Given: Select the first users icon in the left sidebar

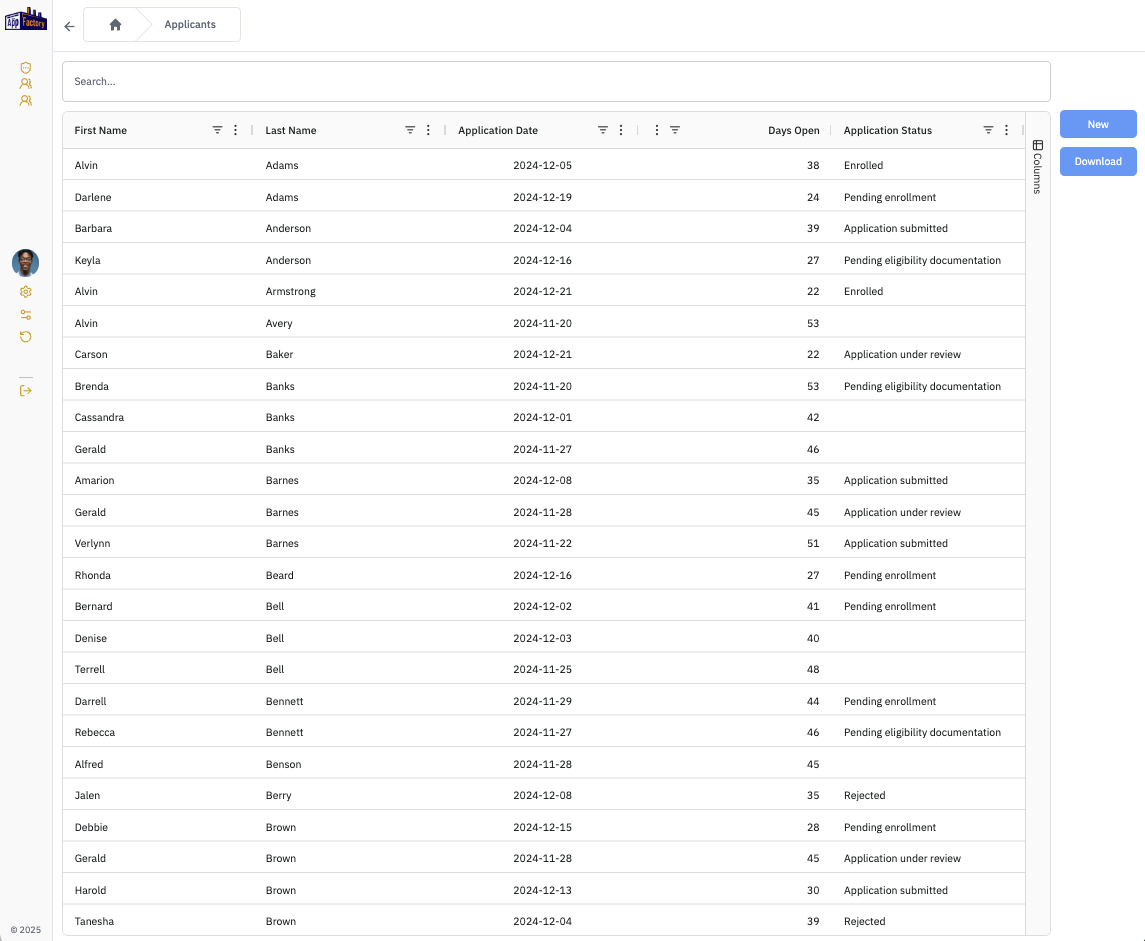Looking at the screenshot, I should (x=25, y=84).
